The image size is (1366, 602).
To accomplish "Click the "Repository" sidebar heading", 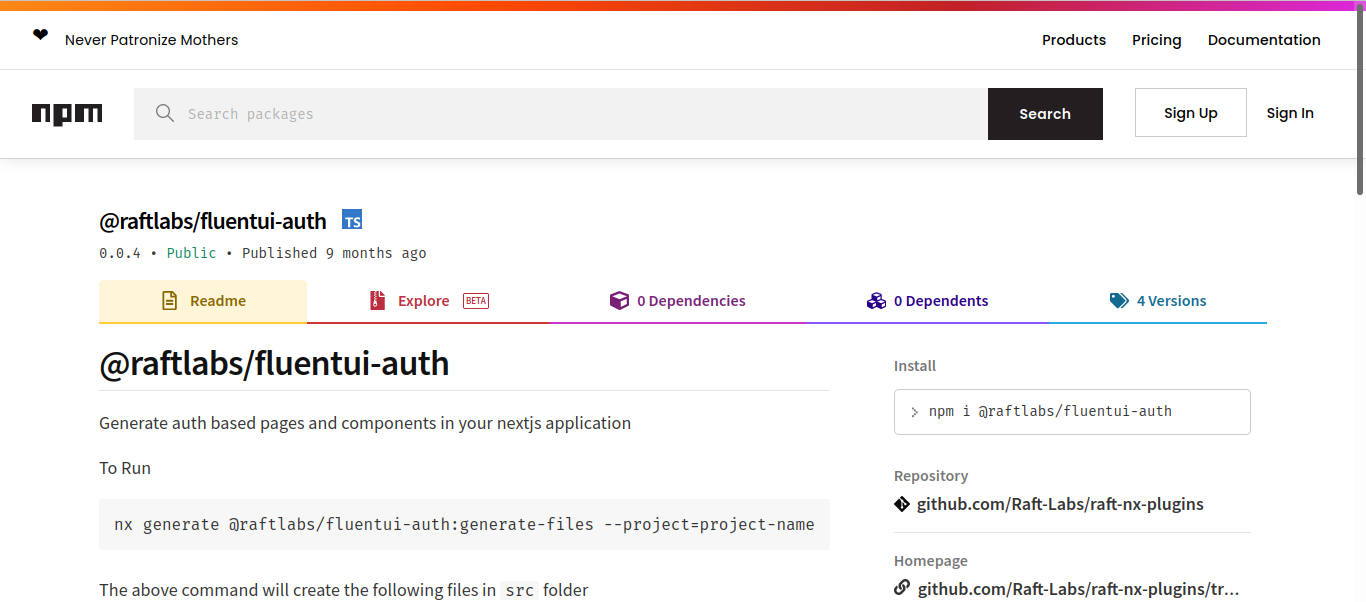I will coord(931,476).
